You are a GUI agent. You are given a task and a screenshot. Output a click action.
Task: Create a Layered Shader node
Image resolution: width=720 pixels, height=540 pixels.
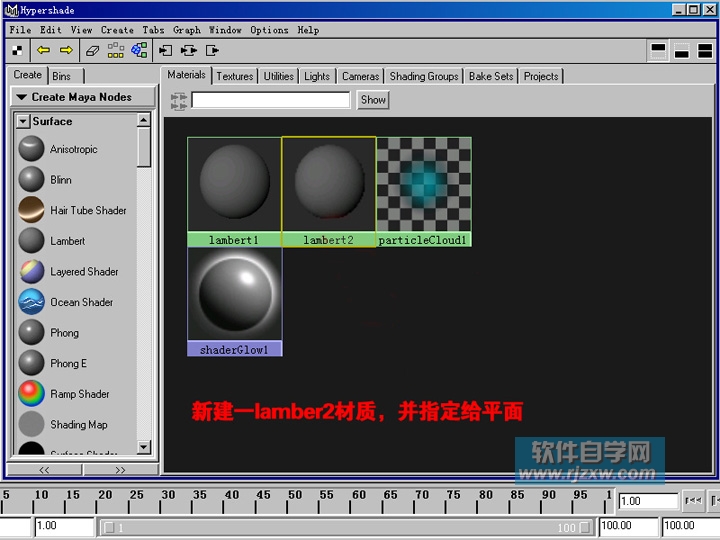click(68, 271)
